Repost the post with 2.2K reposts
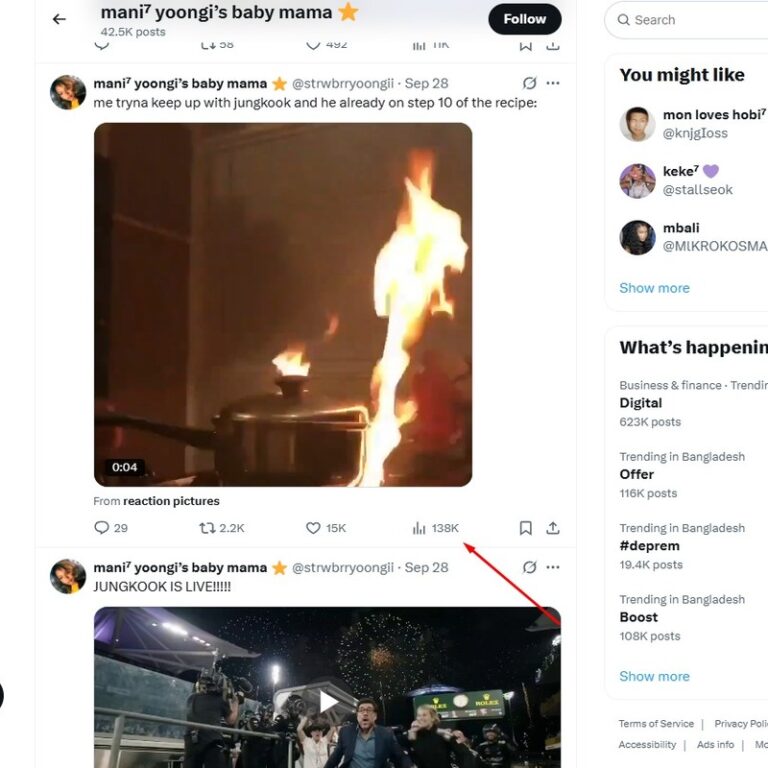This screenshot has width=768, height=768. [x=208, y=528]
